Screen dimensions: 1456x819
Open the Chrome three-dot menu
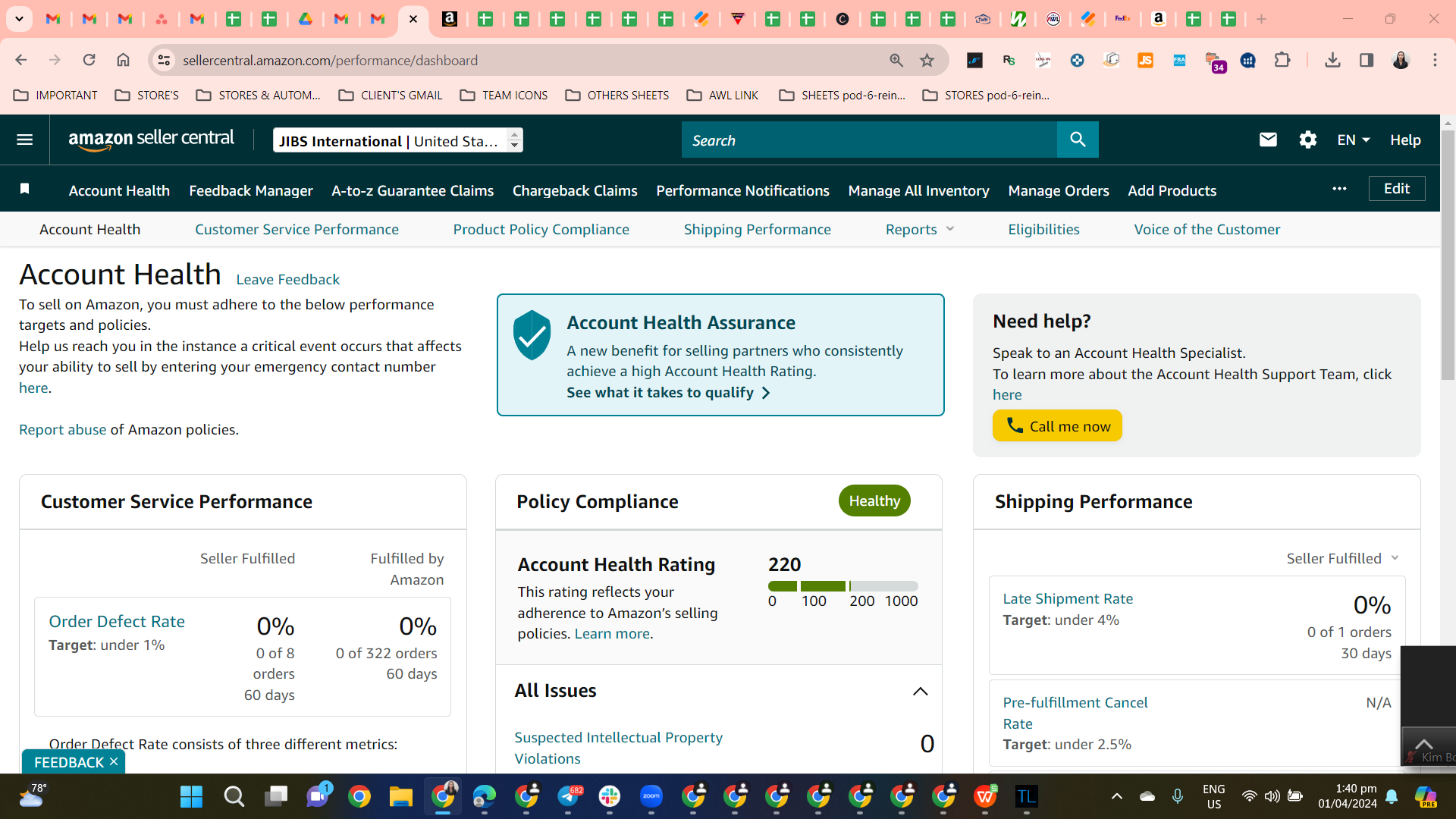[1435, 60]
